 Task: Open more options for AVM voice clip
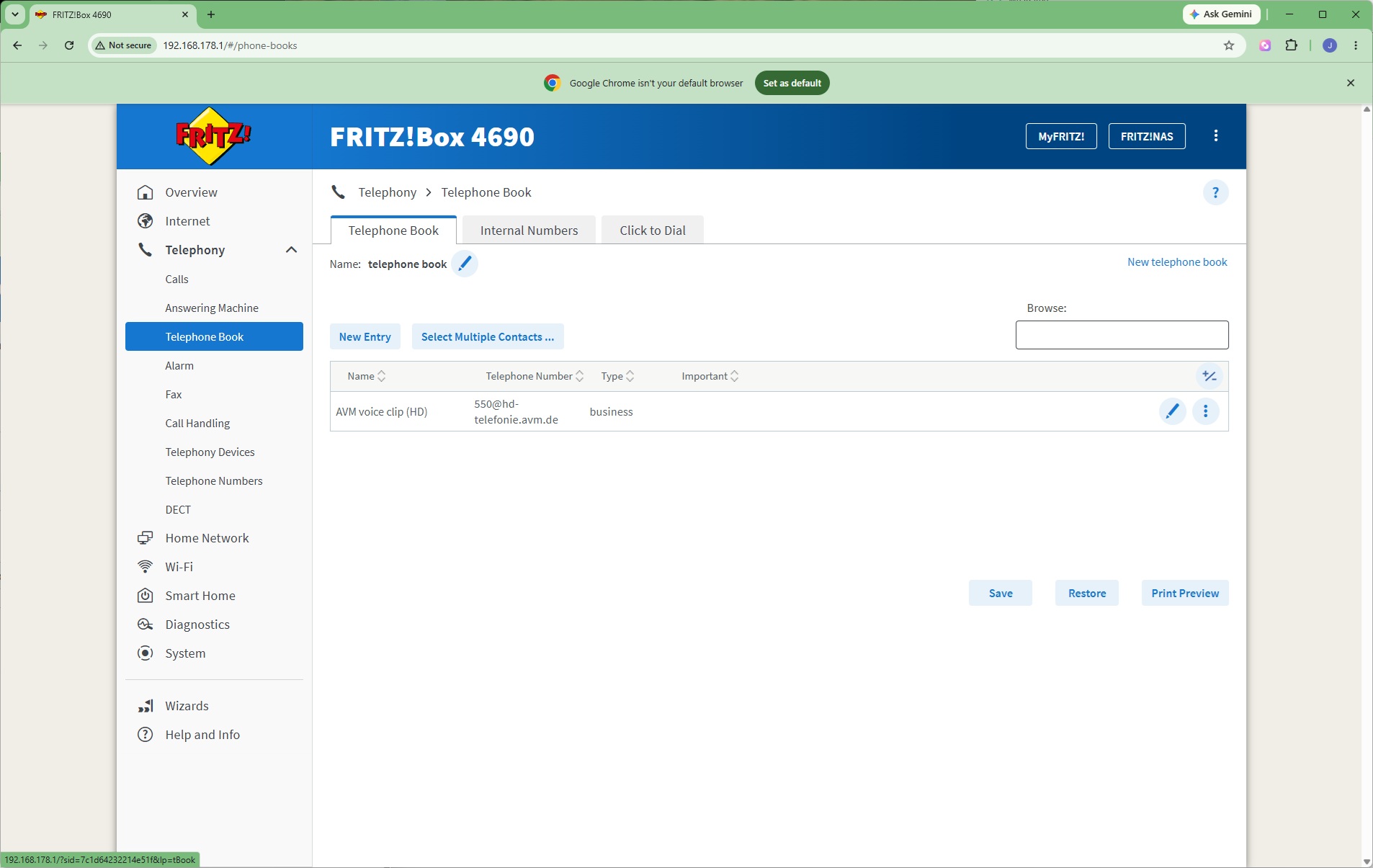(x=1205, y=411)
